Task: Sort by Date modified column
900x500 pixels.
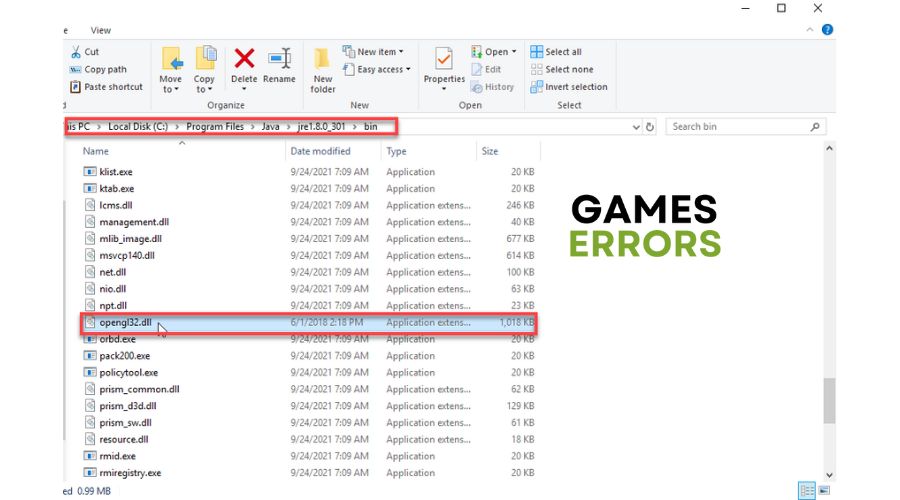Action: [x=320, y=151]
